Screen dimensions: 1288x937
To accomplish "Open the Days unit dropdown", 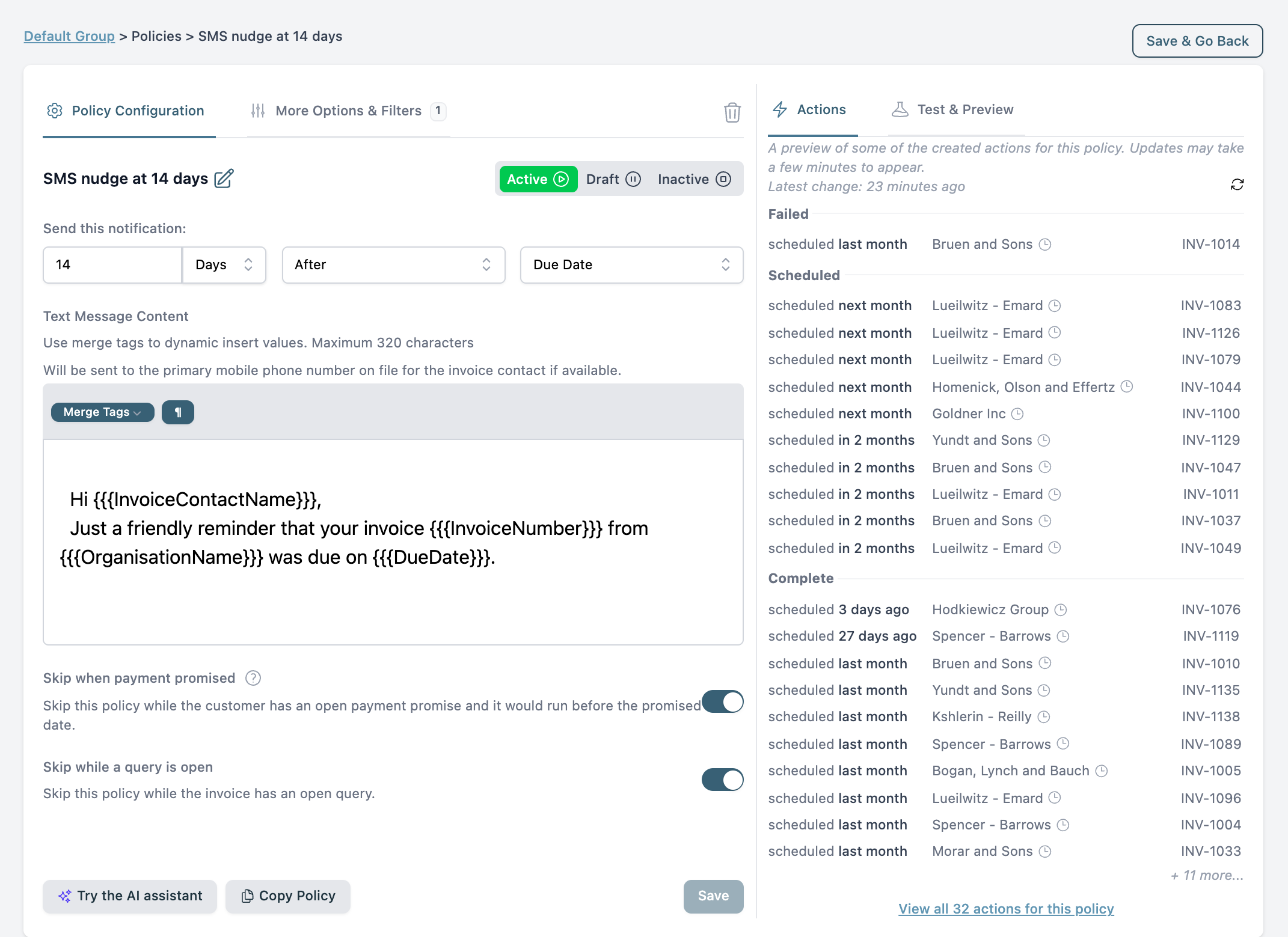I will [x=224, y=265].
